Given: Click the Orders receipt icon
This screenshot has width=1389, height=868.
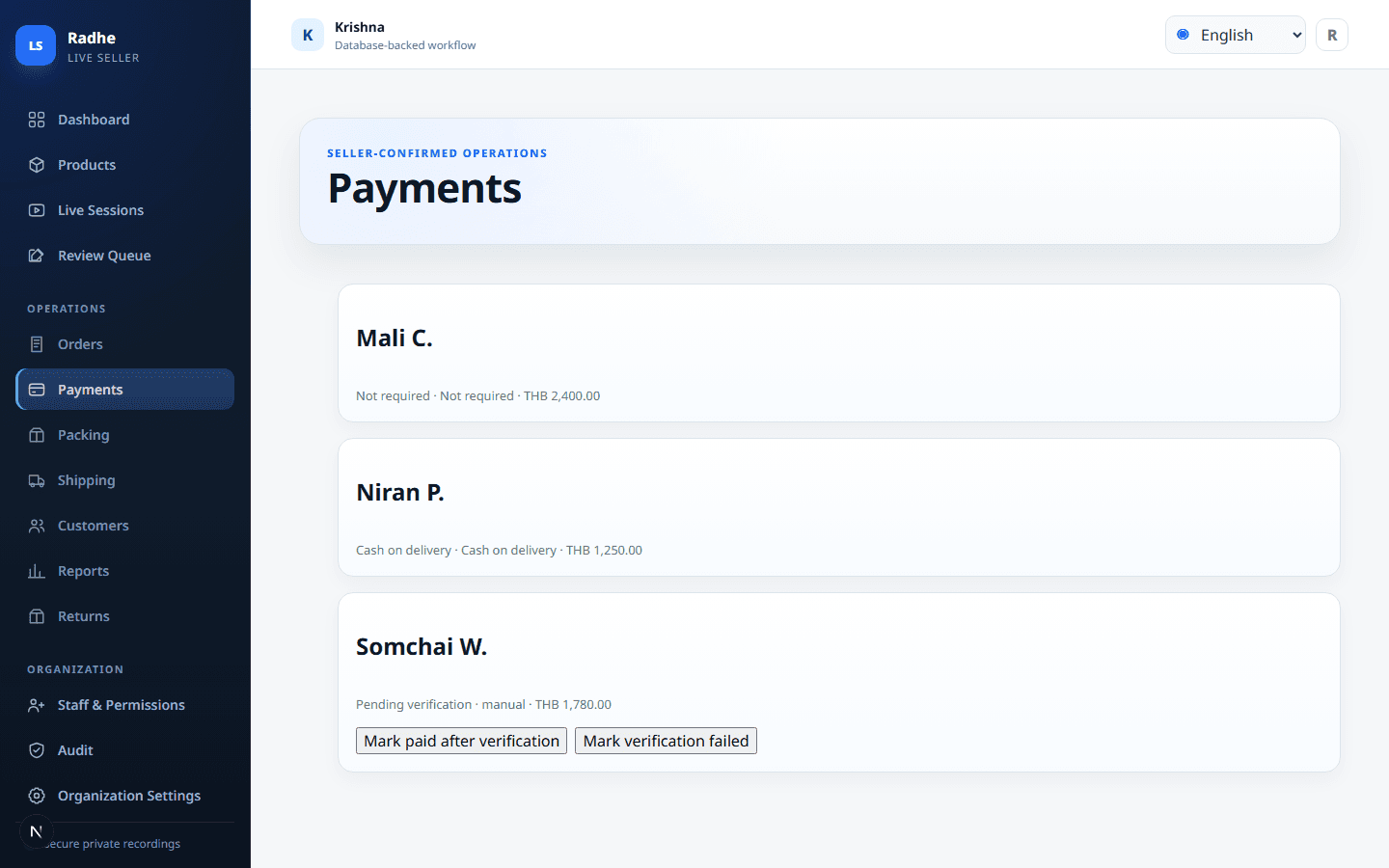Looking at the screenshot, I should pos(37,344).
